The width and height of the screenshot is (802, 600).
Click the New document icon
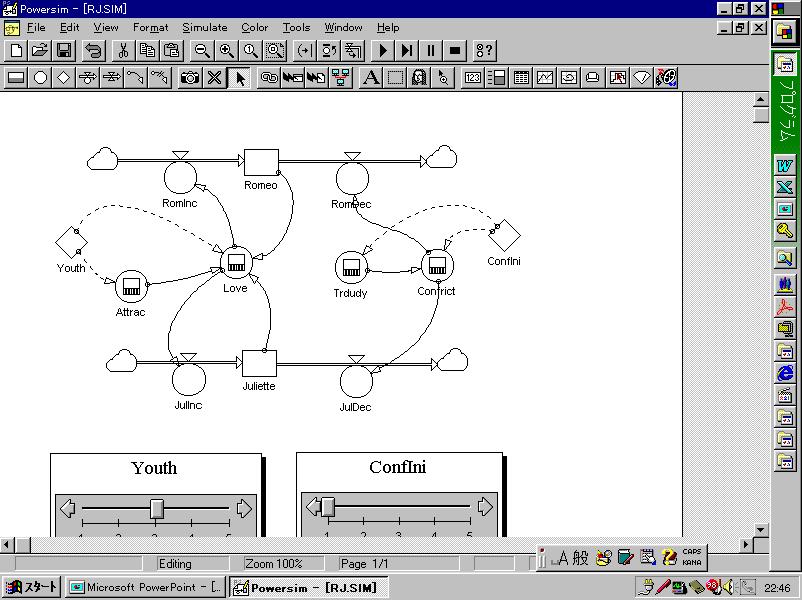click(x=16, y=51)
